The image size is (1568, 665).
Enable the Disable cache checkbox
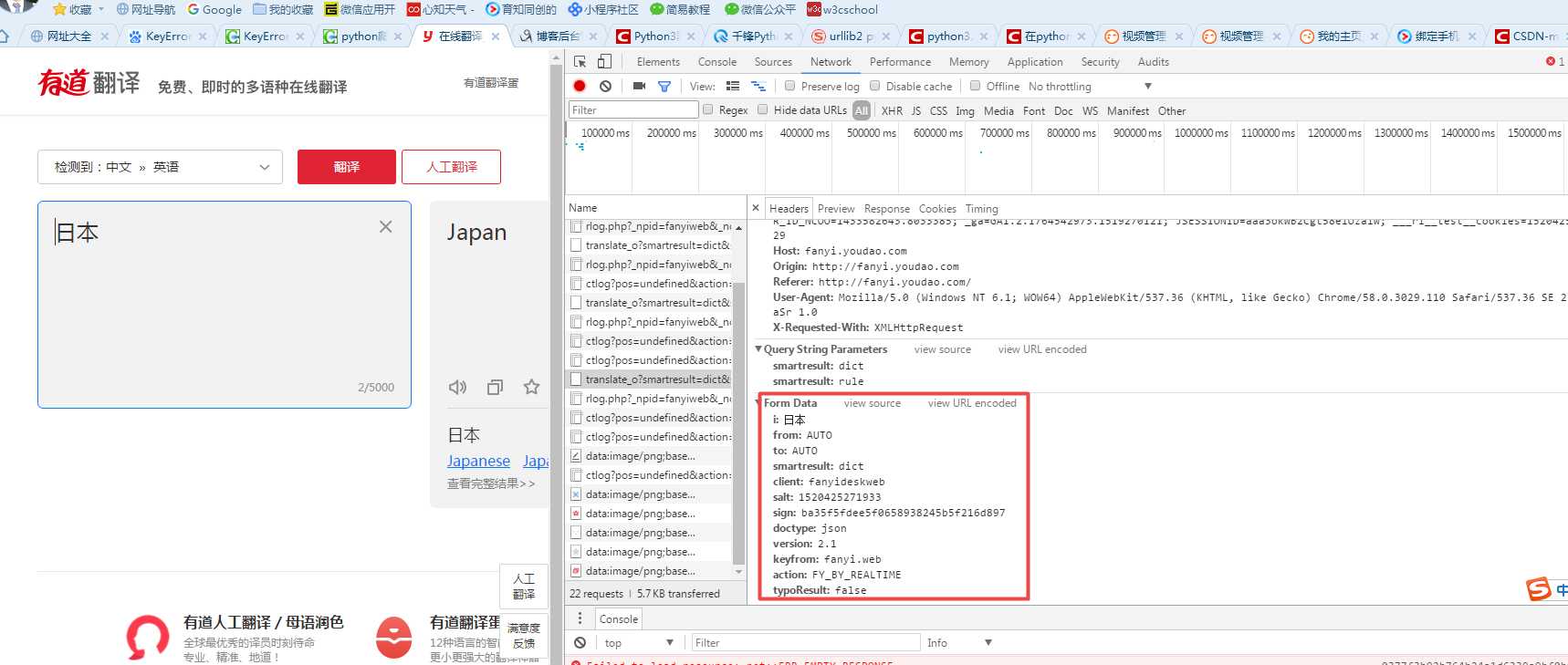[875, 86]
